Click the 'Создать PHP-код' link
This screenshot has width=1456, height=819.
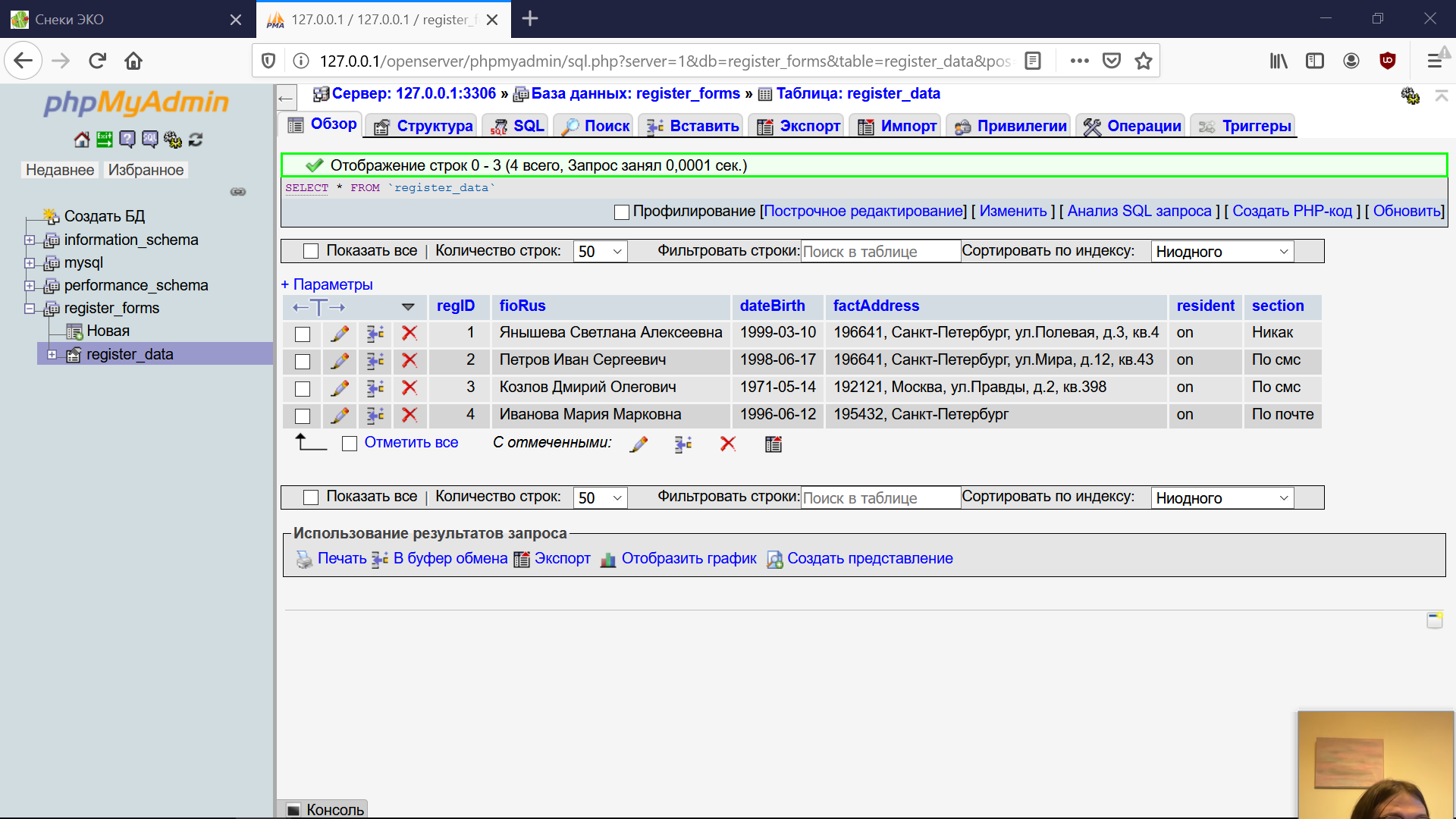coord(1292,212)
